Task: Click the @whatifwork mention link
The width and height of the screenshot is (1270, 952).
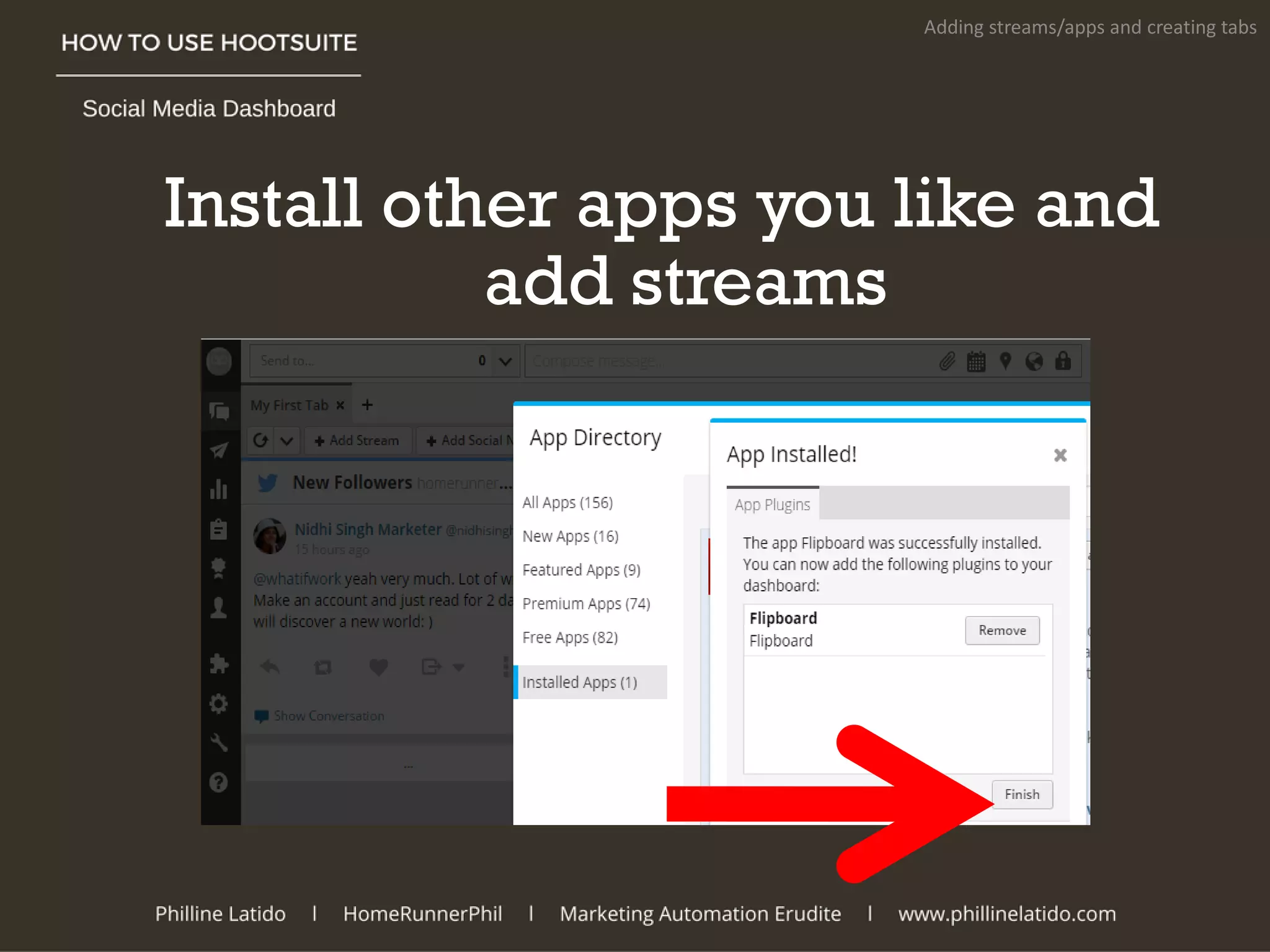Action: click(x=297, y=579)
